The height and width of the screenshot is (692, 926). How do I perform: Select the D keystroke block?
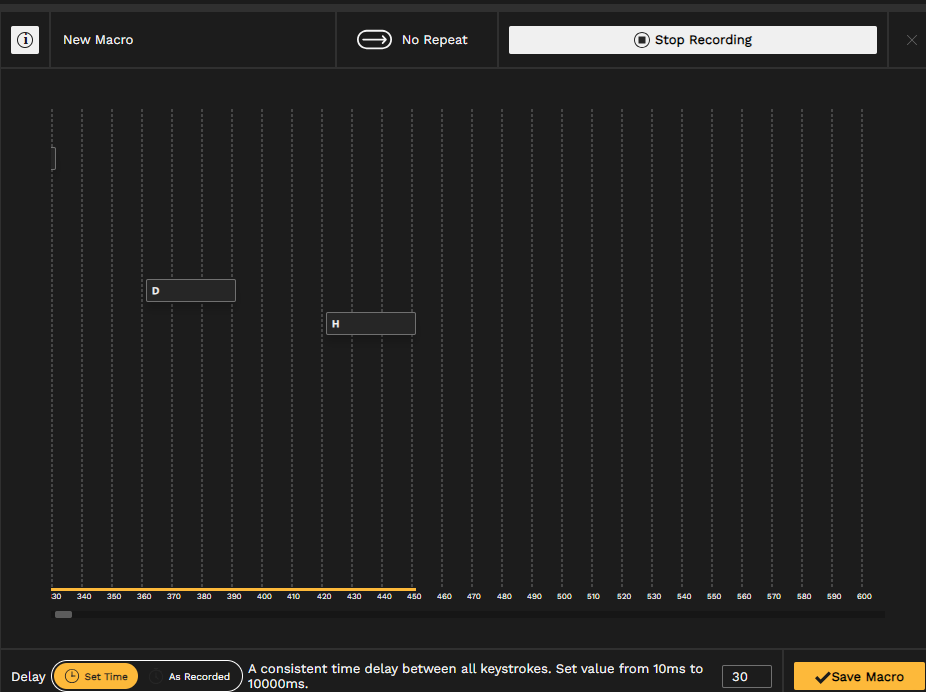click(191, 290)
